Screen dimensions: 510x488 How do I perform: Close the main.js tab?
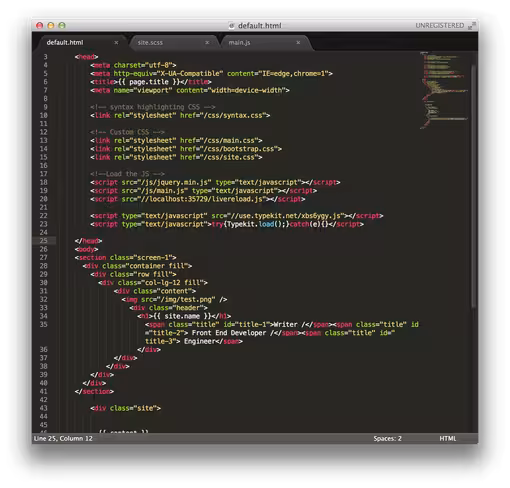(298, 43)
